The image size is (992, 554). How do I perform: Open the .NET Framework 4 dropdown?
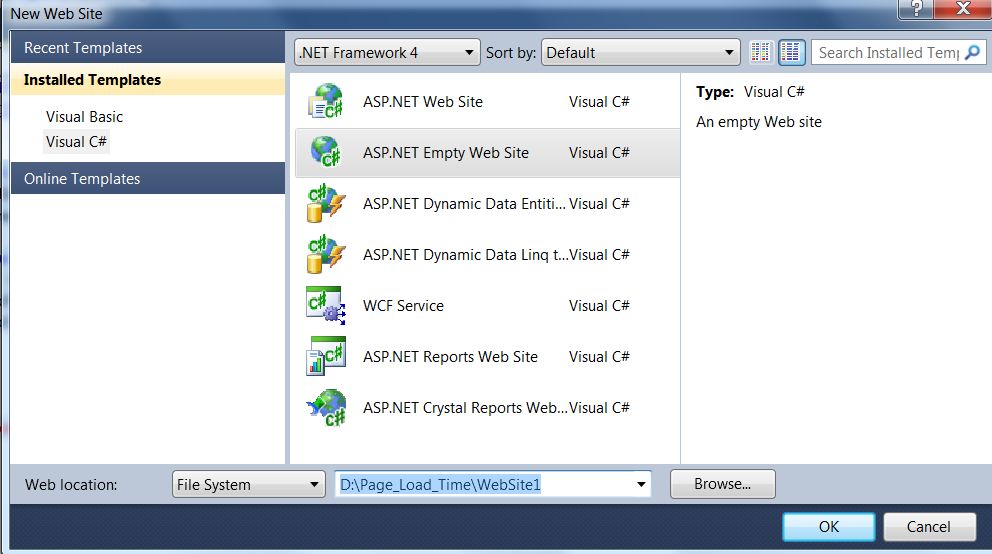click(x=388, y=52)
